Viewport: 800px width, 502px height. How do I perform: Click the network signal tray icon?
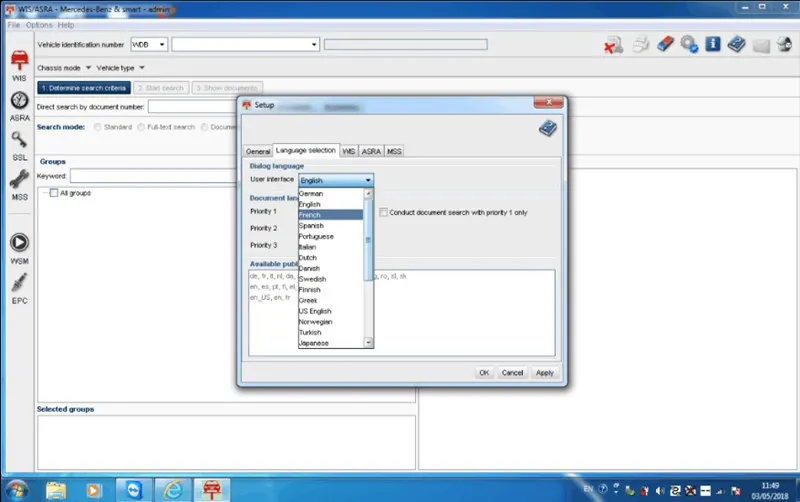pos(720,491)
